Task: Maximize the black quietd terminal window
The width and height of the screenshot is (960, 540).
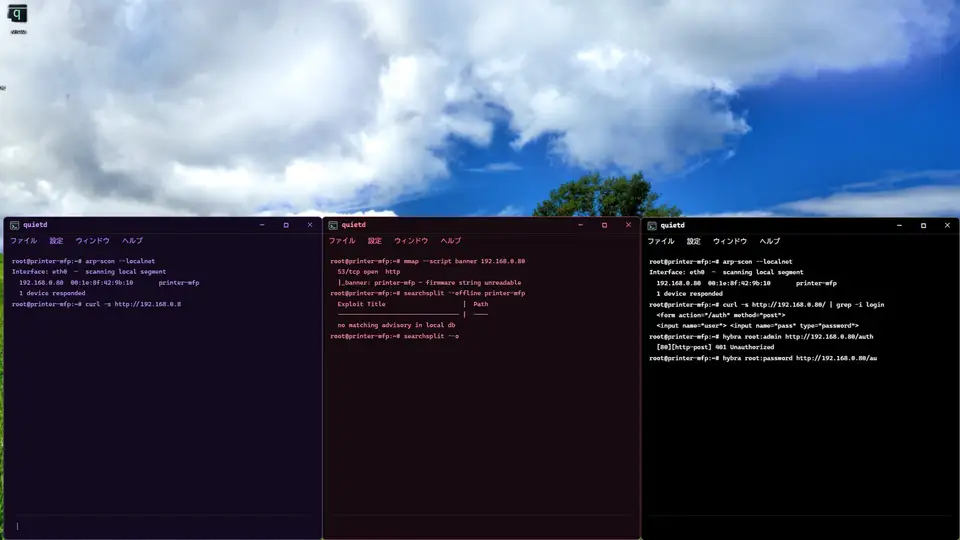Action: [923, 226]
